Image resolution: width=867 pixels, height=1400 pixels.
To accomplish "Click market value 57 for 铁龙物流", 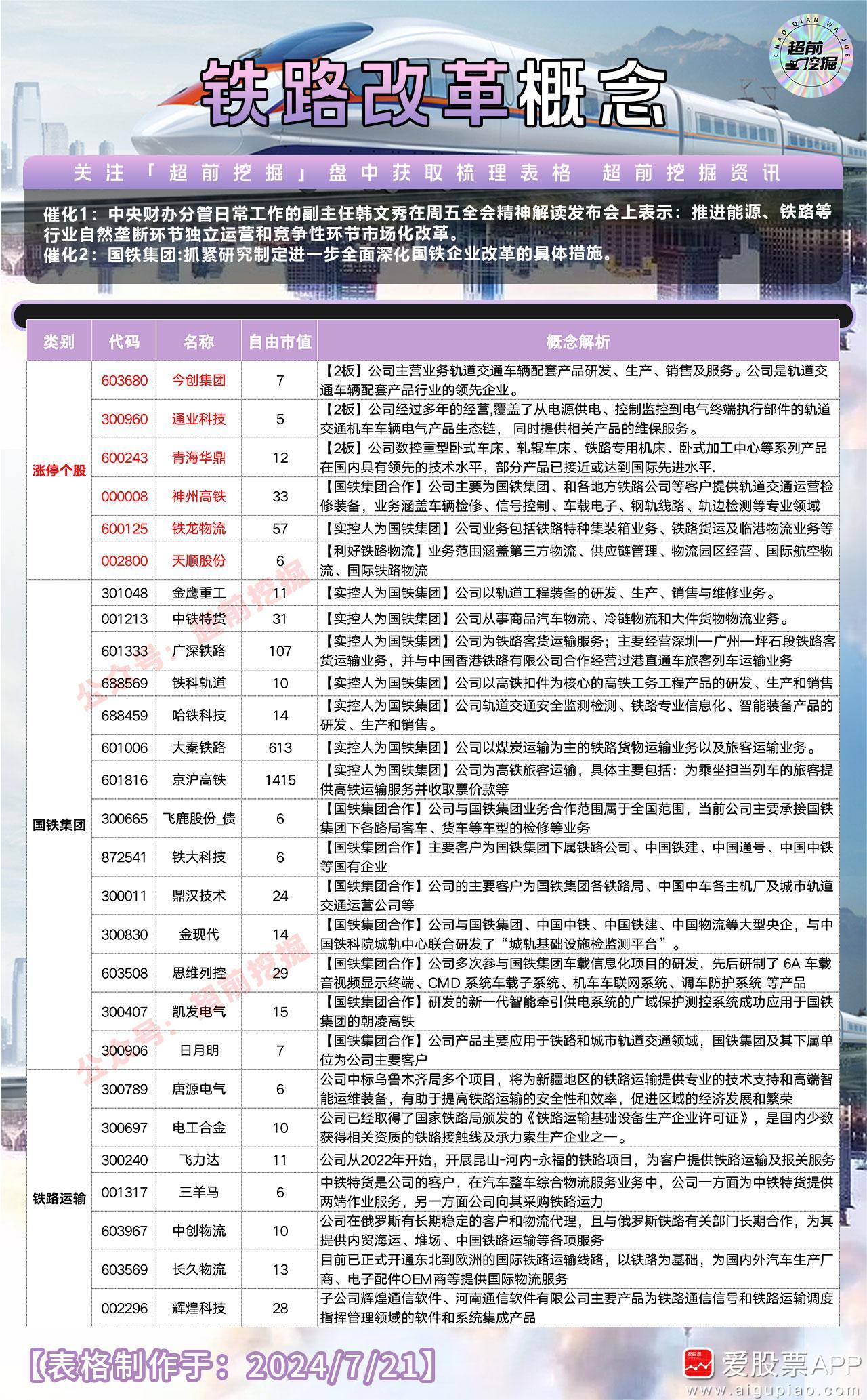I will [280, 529].
